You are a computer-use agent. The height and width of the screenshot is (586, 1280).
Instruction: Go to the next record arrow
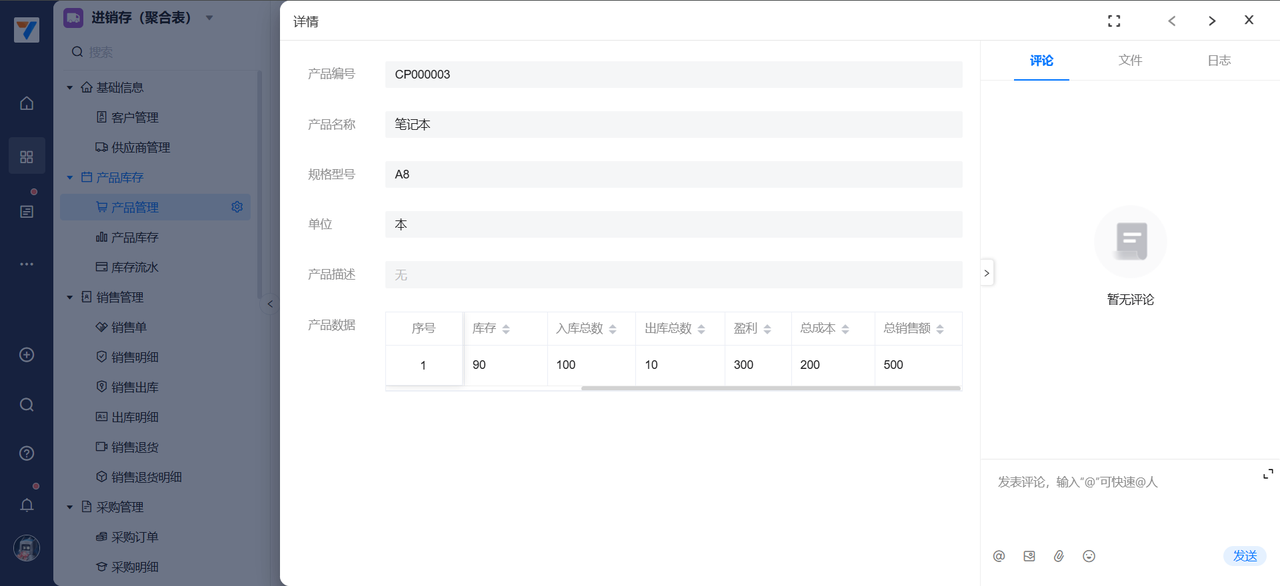[x=1212, y=21]
